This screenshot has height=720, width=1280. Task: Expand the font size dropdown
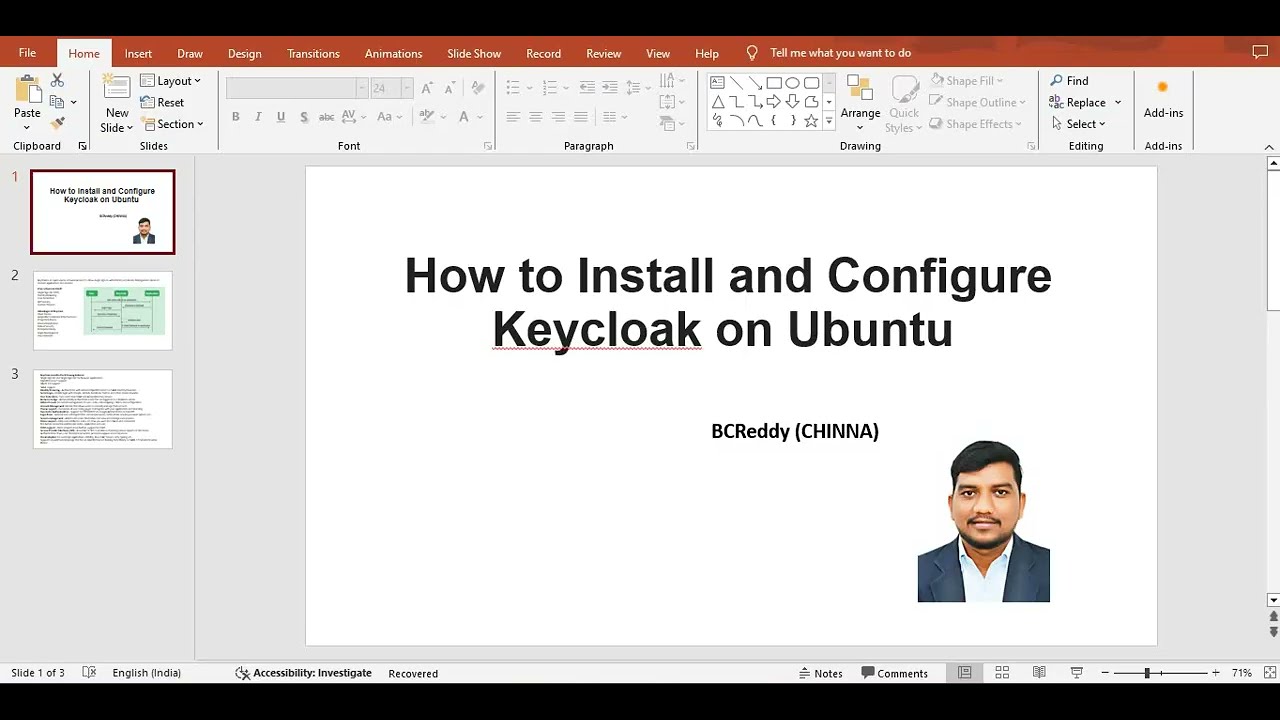click(x=406, y=88)
